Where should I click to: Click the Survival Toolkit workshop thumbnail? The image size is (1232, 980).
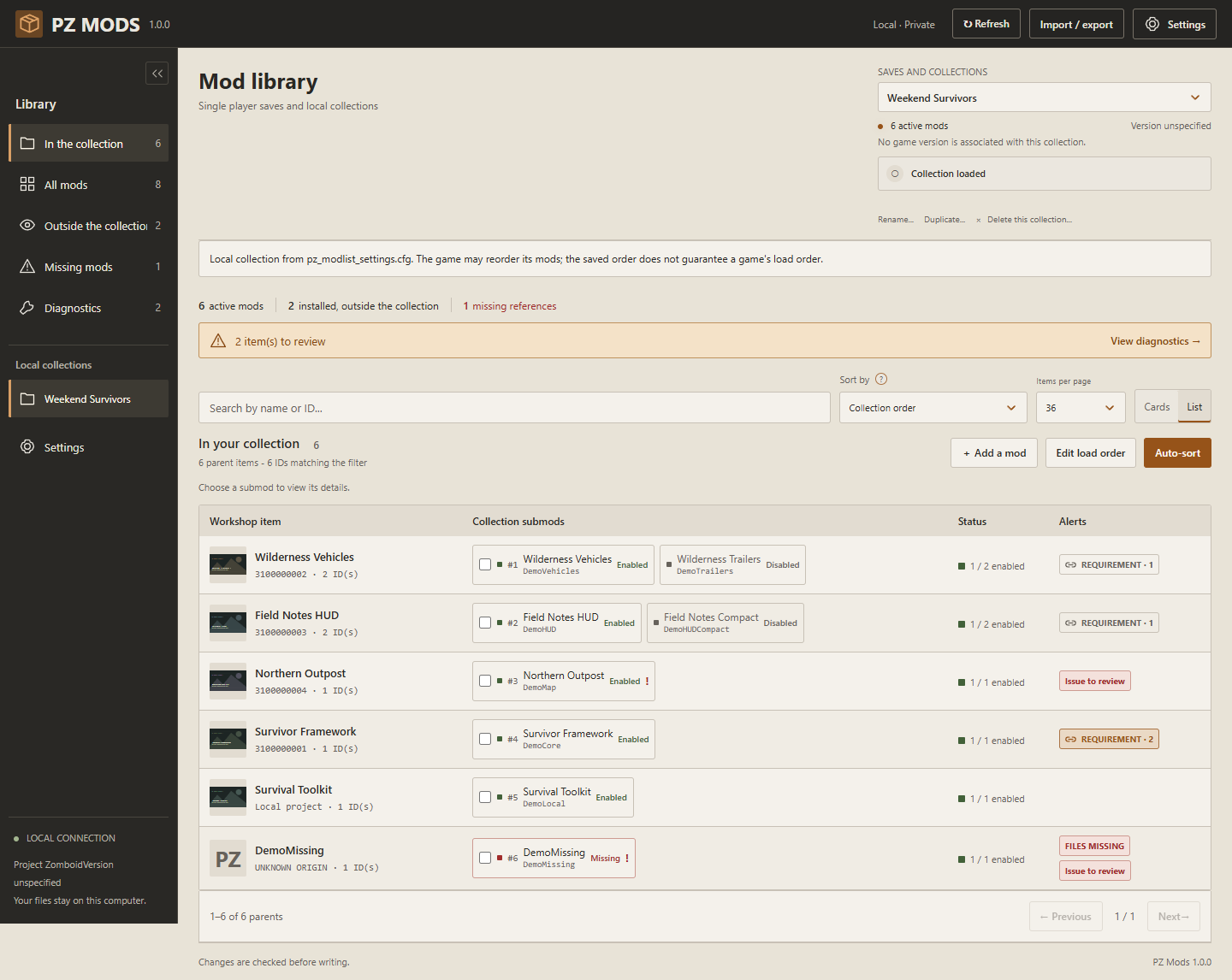click(228, 797)
